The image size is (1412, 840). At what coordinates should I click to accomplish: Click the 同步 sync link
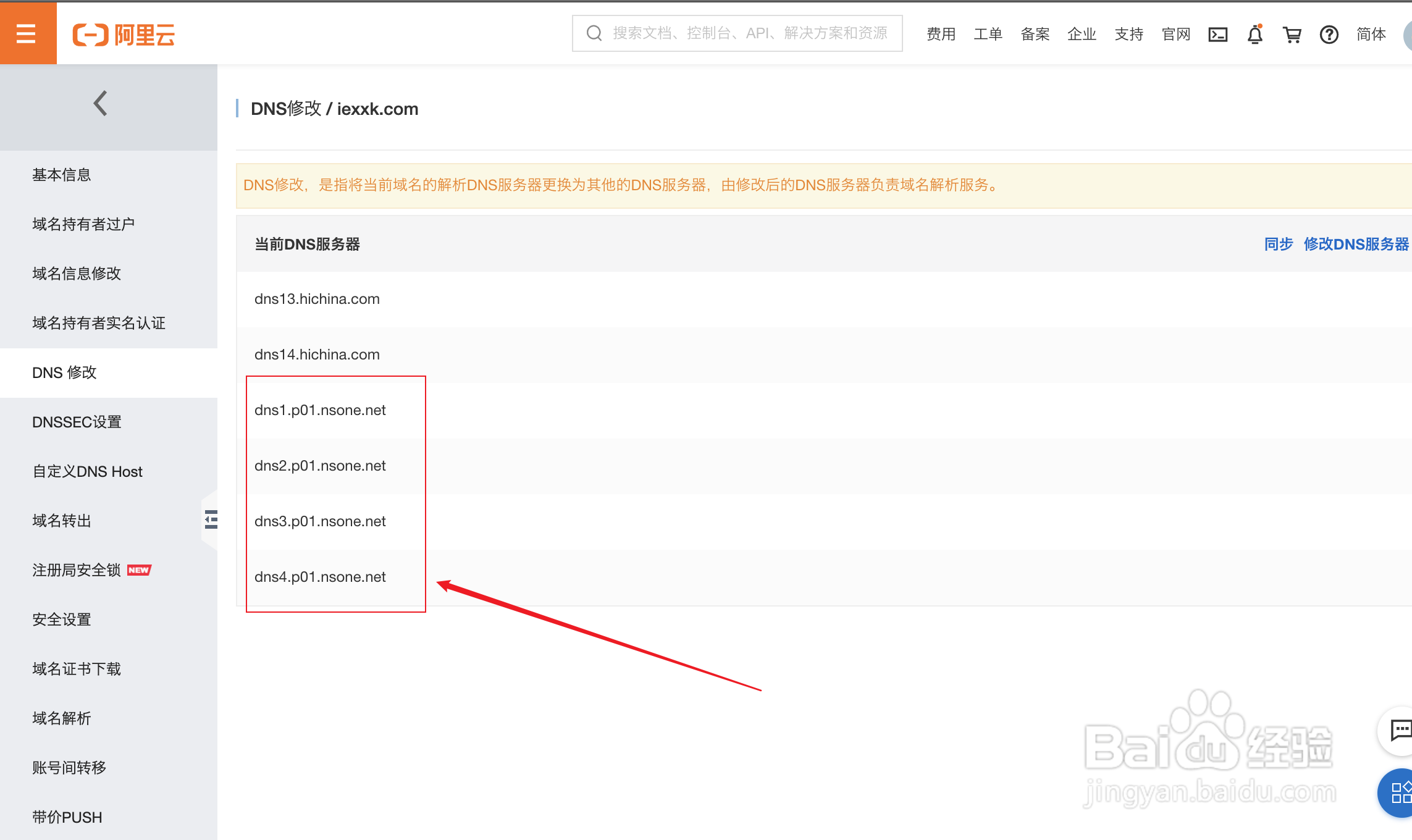[1278, 245]
